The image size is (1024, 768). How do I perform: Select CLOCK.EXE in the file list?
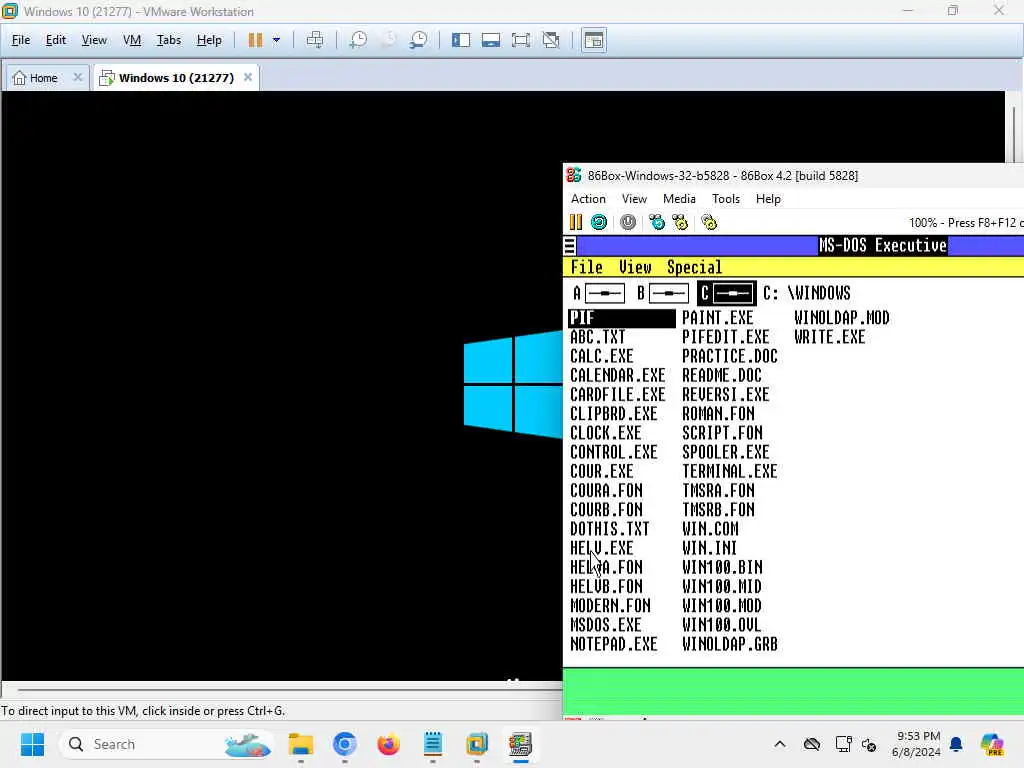605,433
